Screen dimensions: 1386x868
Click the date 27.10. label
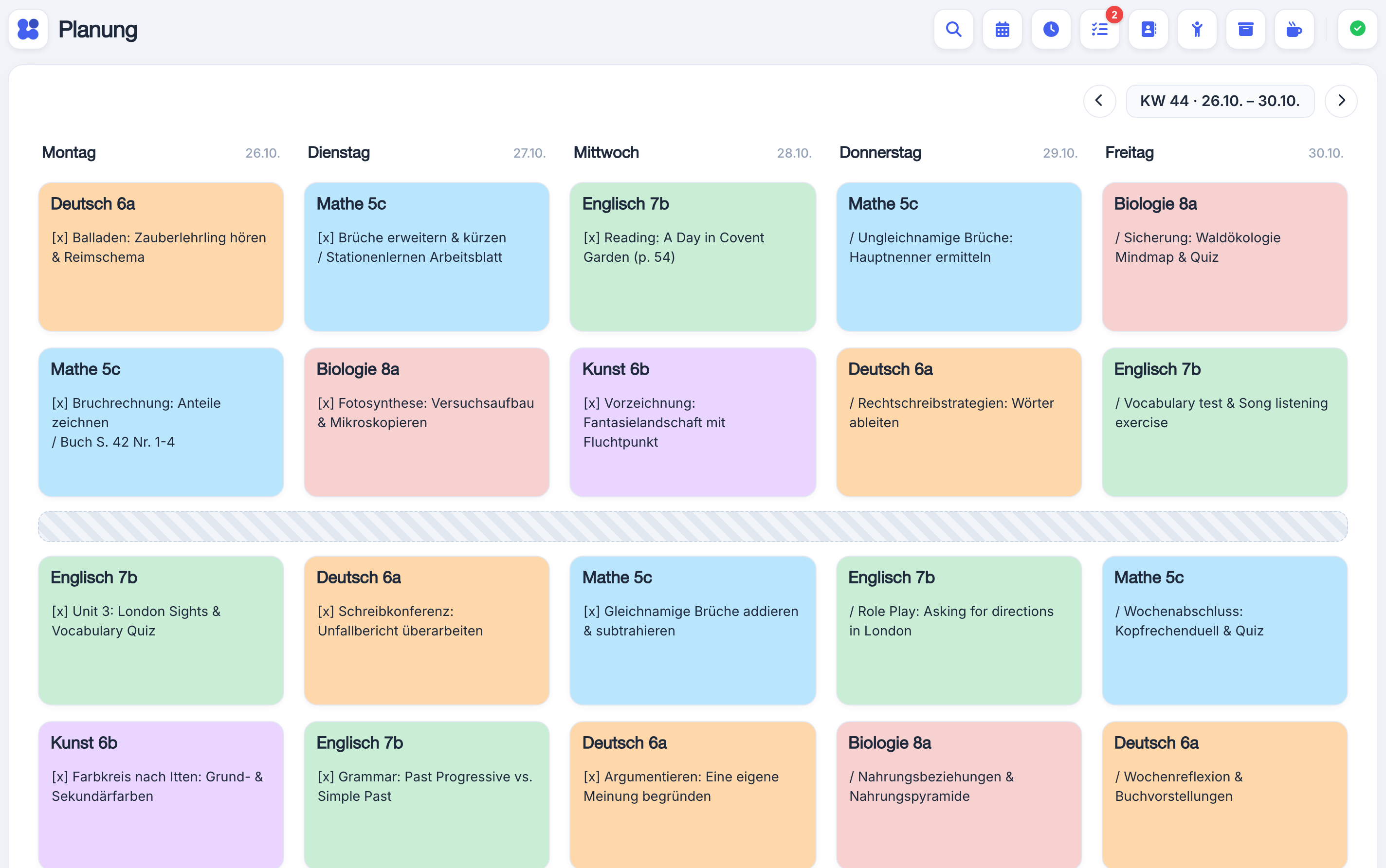coord(529,153)
